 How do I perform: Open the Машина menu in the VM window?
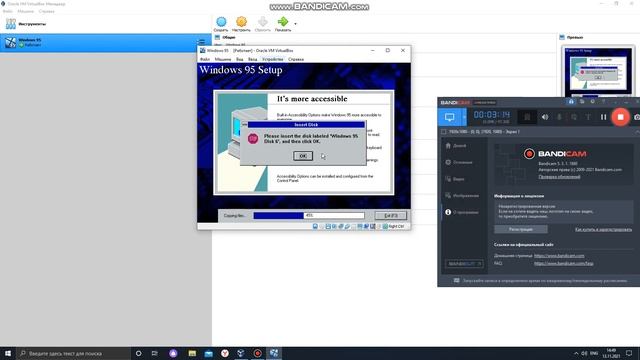point(223,59)
